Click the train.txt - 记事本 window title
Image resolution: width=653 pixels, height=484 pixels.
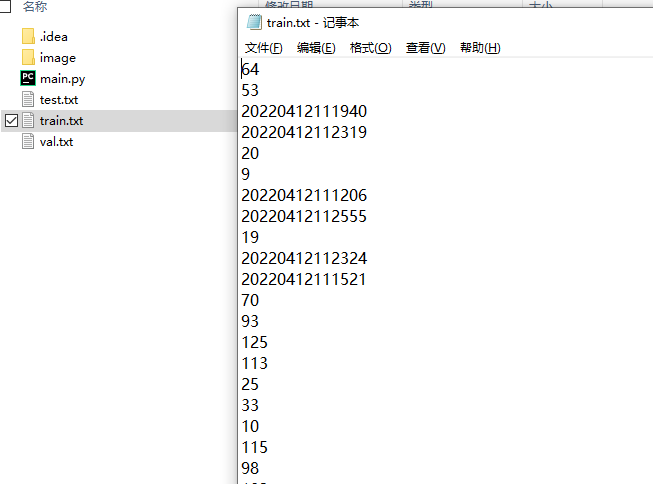313,23
